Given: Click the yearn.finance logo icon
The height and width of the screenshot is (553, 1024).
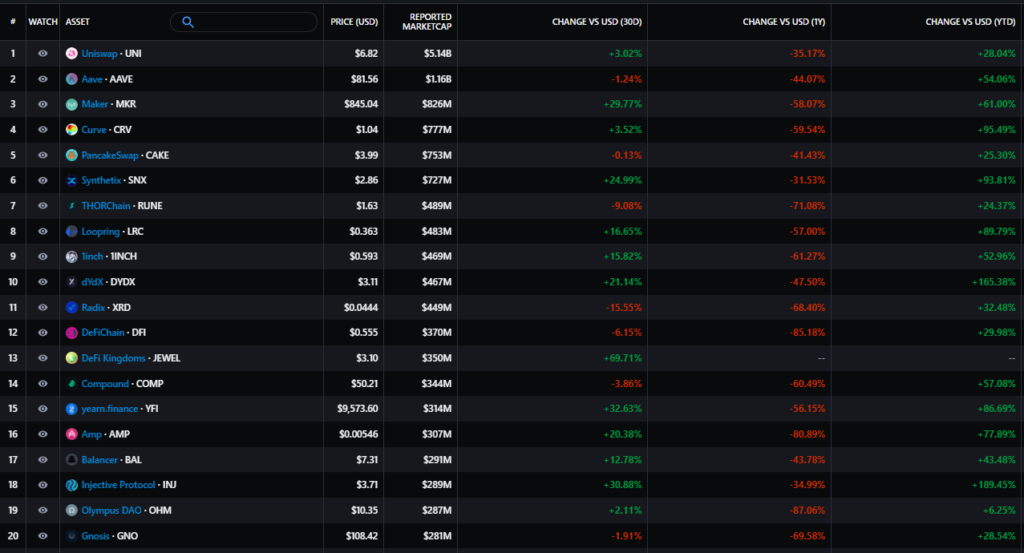Looking at the screenshot, I should (x=72, y=409).
